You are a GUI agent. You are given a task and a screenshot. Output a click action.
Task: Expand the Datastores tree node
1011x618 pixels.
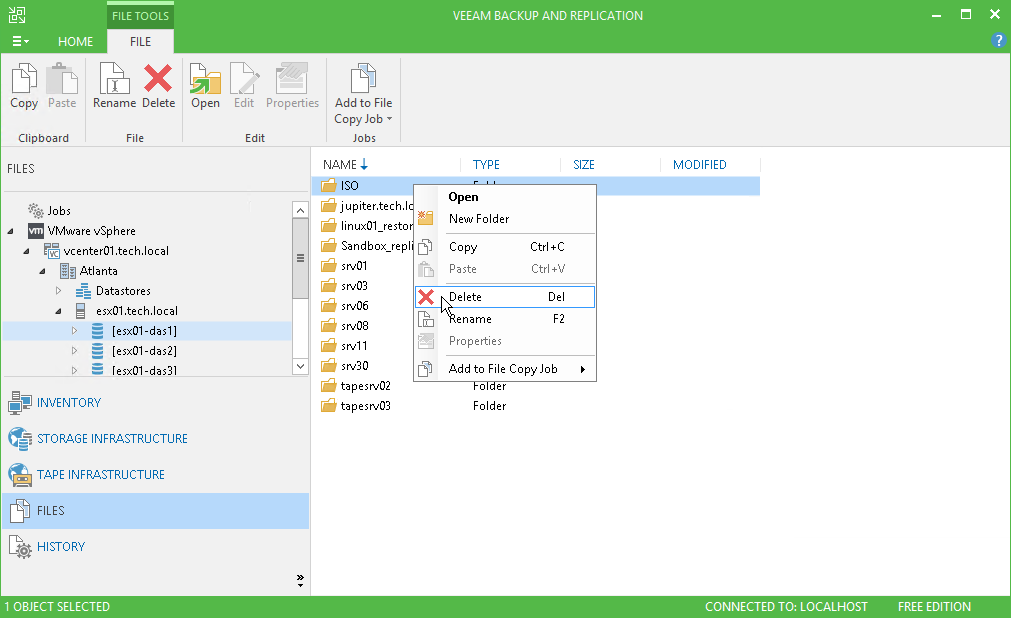point(59,291)
